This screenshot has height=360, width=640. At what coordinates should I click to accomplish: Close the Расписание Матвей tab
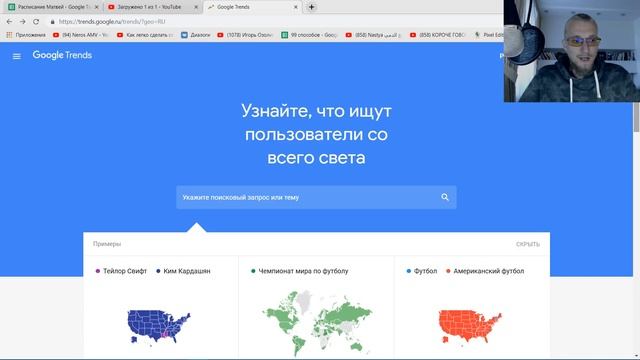97,7
